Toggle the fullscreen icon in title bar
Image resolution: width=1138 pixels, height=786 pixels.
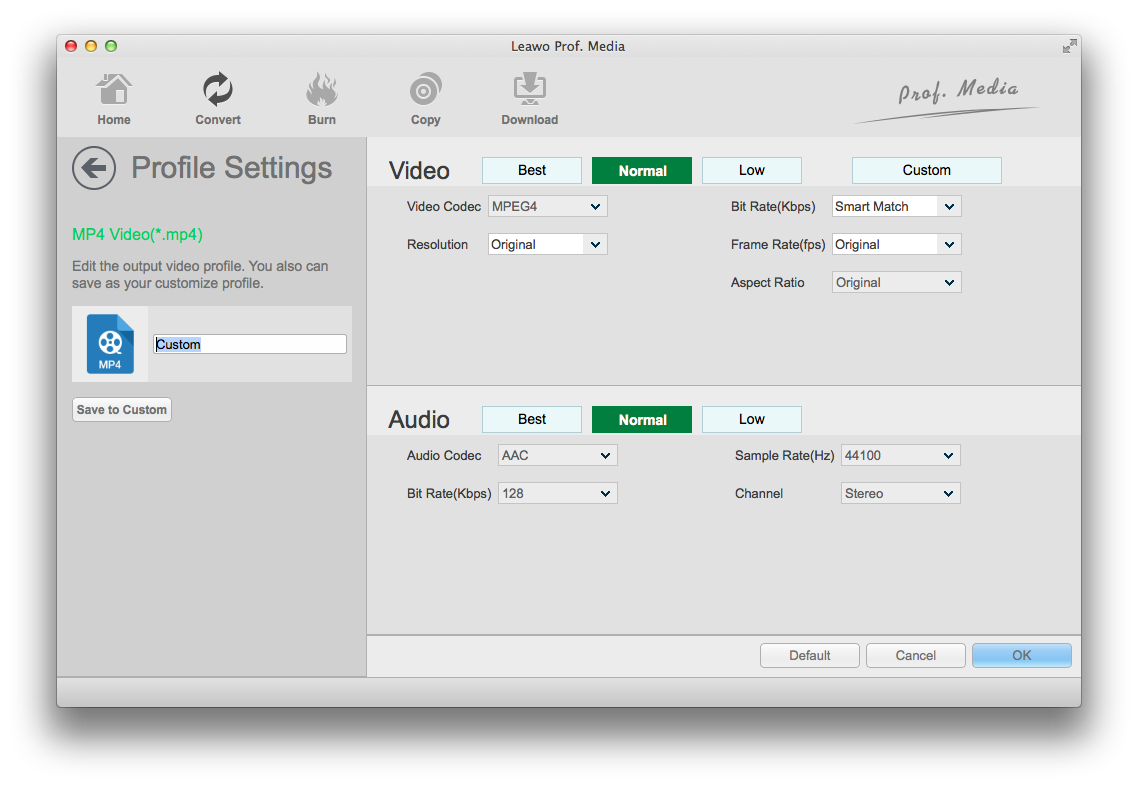pos(1069,46)
